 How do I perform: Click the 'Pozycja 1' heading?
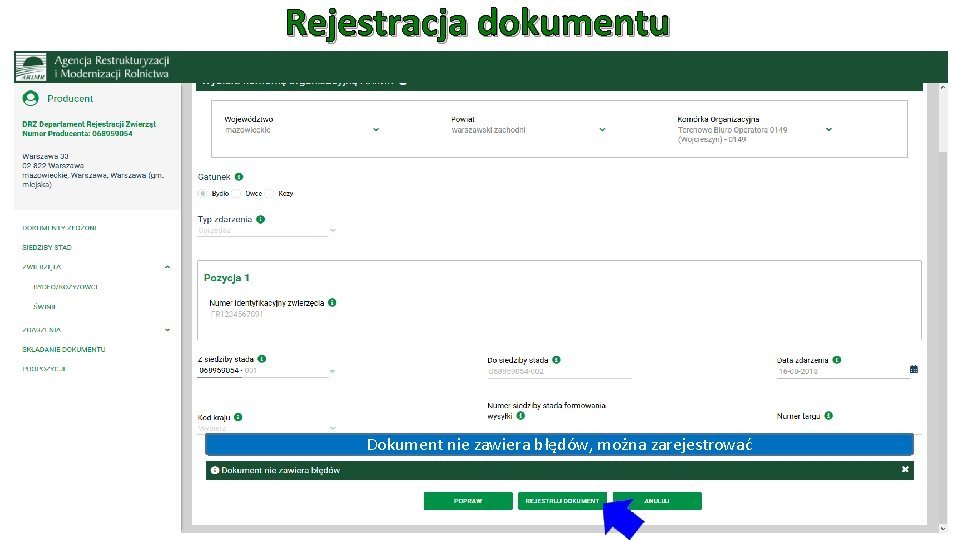(x=227, y=277)
